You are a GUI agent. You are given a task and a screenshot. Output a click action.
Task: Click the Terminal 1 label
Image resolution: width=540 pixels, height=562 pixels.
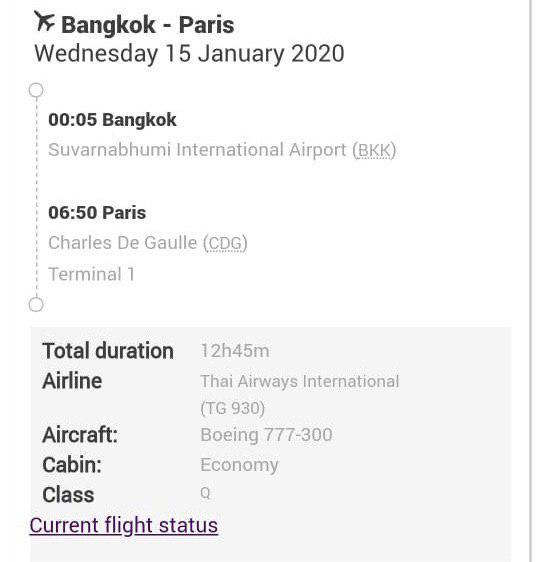(92, 275)
